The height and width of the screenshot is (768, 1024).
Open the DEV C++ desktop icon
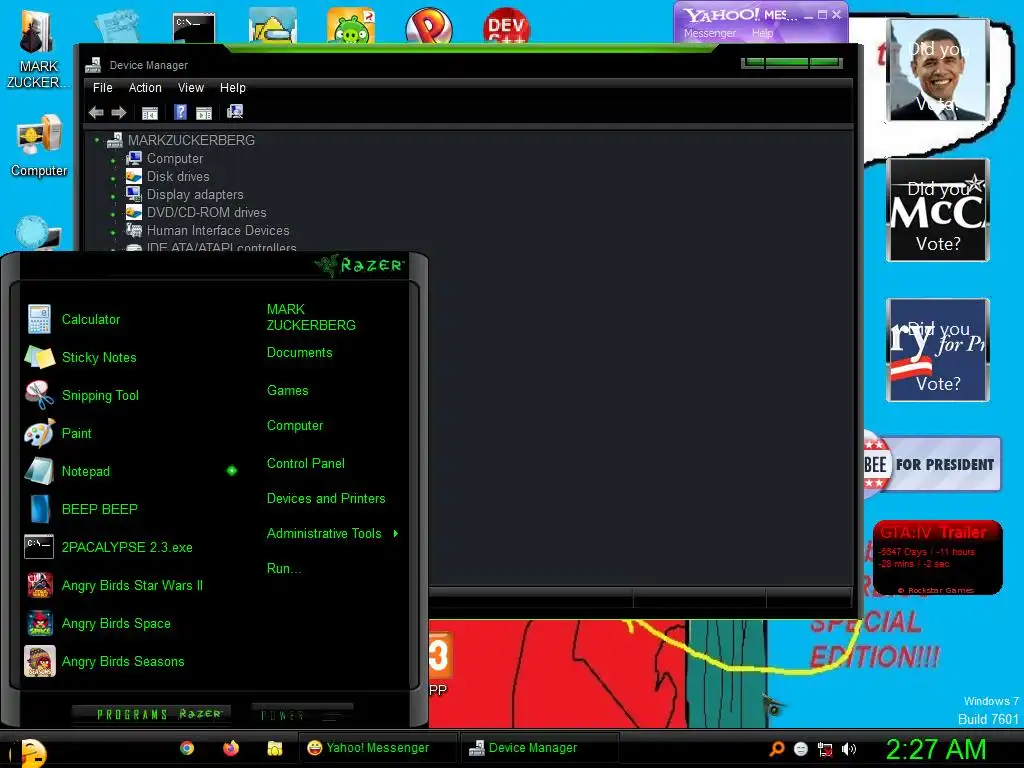[506, 26]
